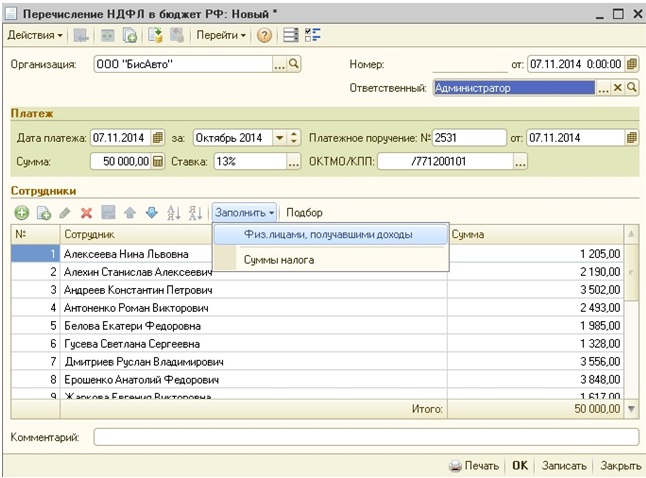
Task: Click the search icon next to Ответственный
Action: click(632, 88)
